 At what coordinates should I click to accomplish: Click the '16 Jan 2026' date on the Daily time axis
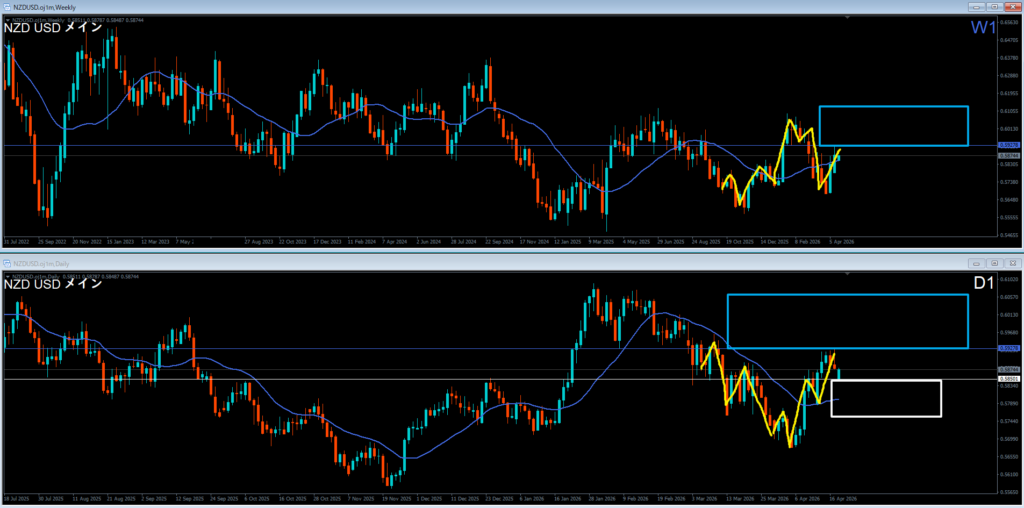(568, 498)
